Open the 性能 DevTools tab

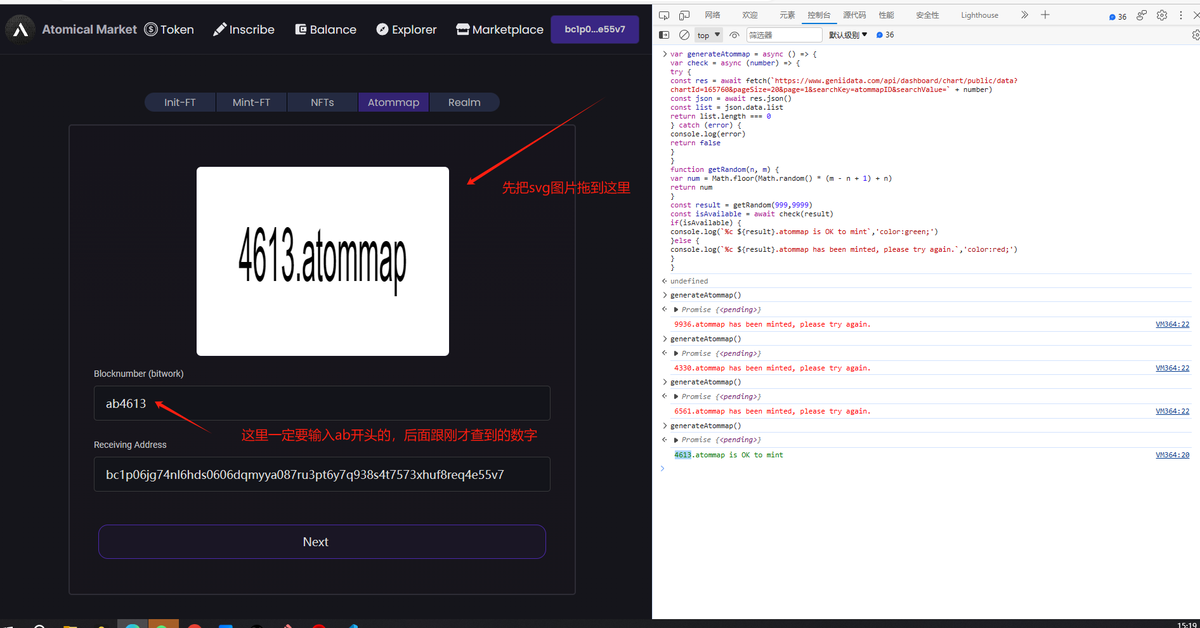886,15
